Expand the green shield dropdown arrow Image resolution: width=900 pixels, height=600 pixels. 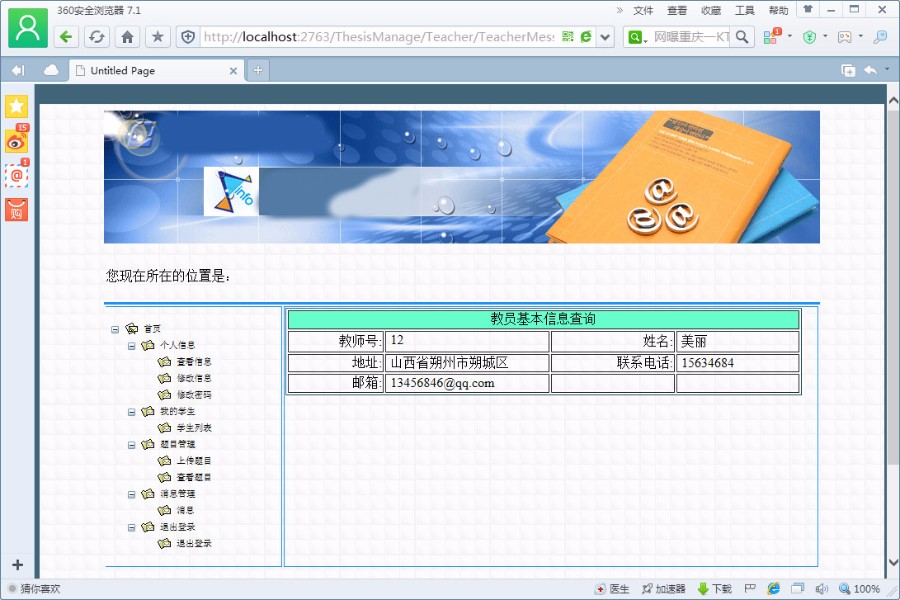[x=825, y=36]
